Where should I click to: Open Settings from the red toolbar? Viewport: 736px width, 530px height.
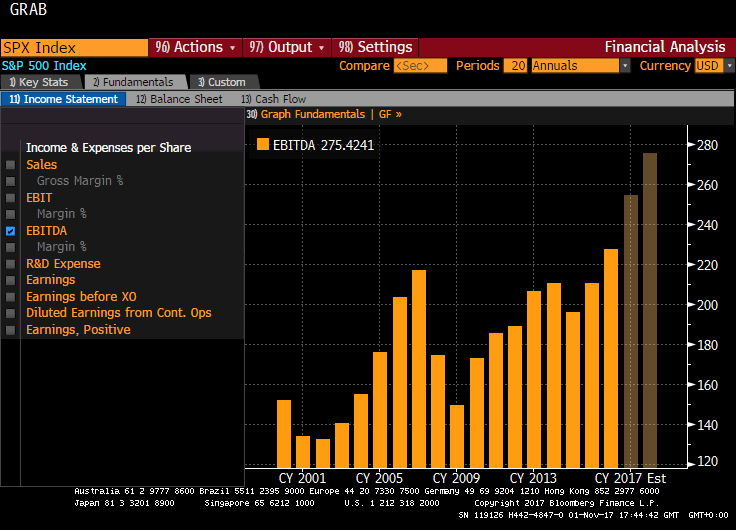tap(374, 47)
